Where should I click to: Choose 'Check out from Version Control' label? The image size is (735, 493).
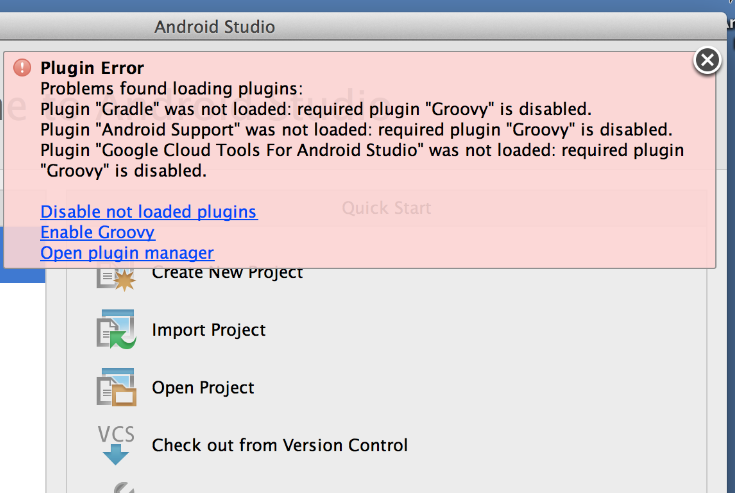(x=280, y=445)
